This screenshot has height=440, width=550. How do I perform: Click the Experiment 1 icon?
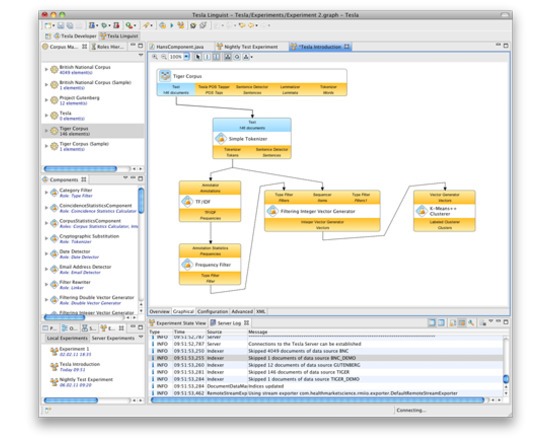click(54, 351)
